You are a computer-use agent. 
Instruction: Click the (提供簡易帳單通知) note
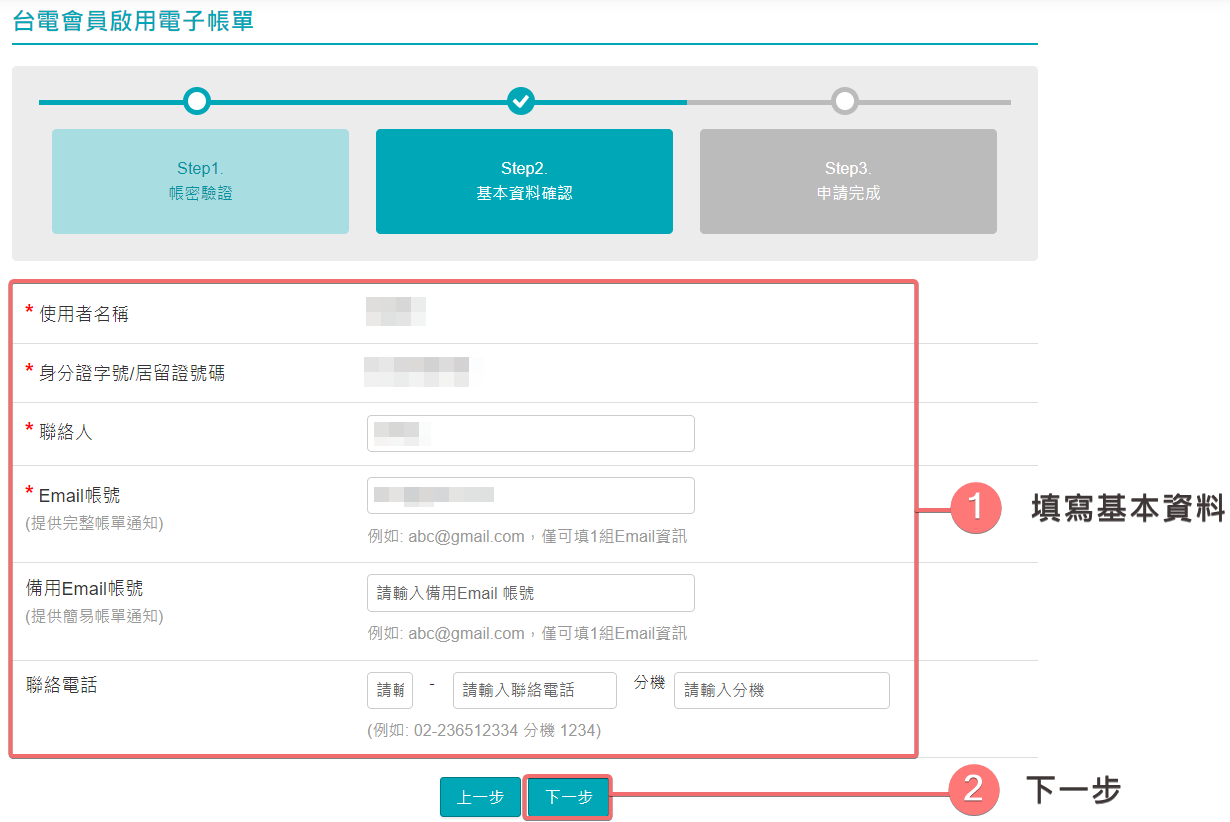click(x=95, y=616)
